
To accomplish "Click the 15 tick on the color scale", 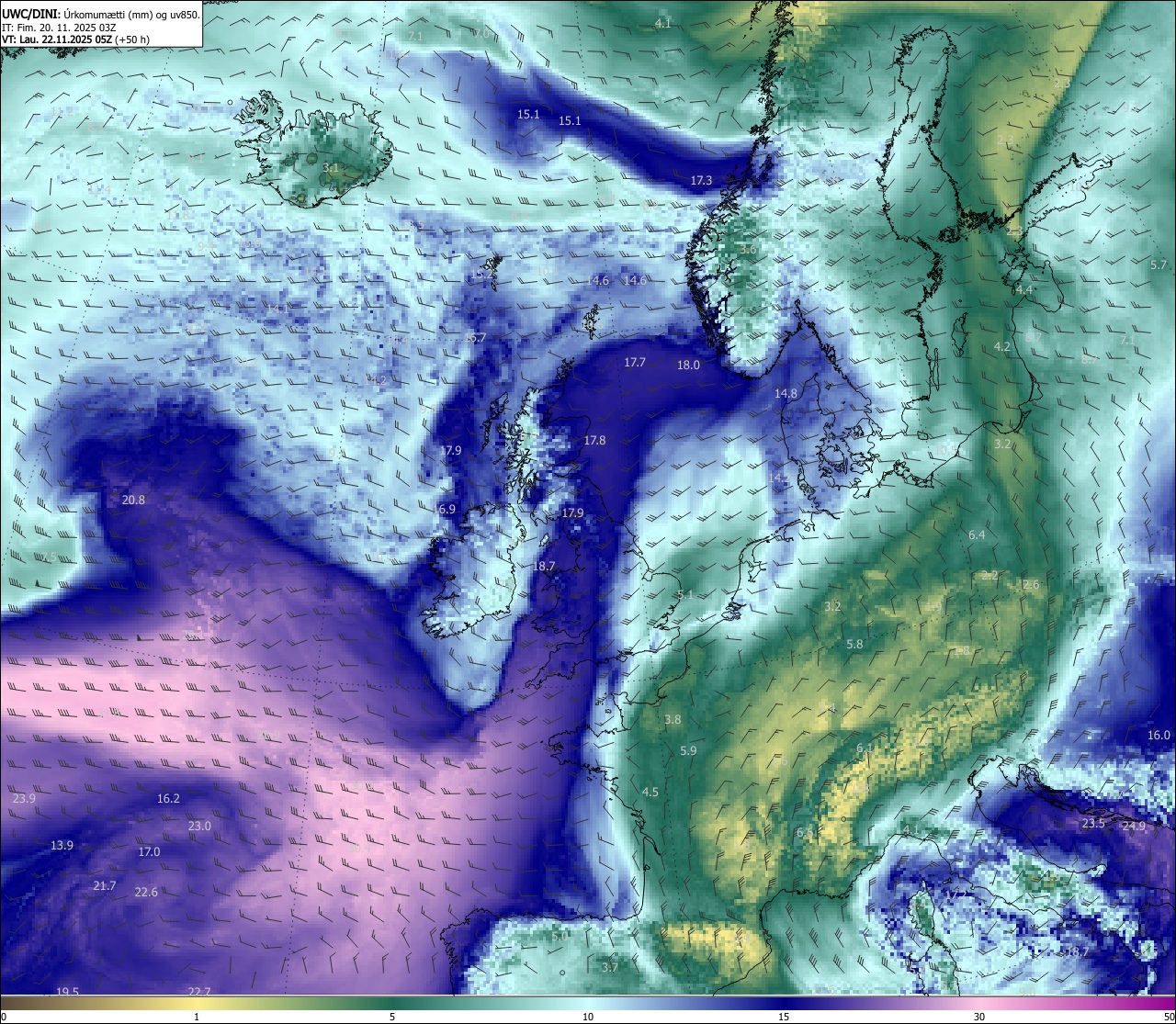I will click(x=784, y=1017).
